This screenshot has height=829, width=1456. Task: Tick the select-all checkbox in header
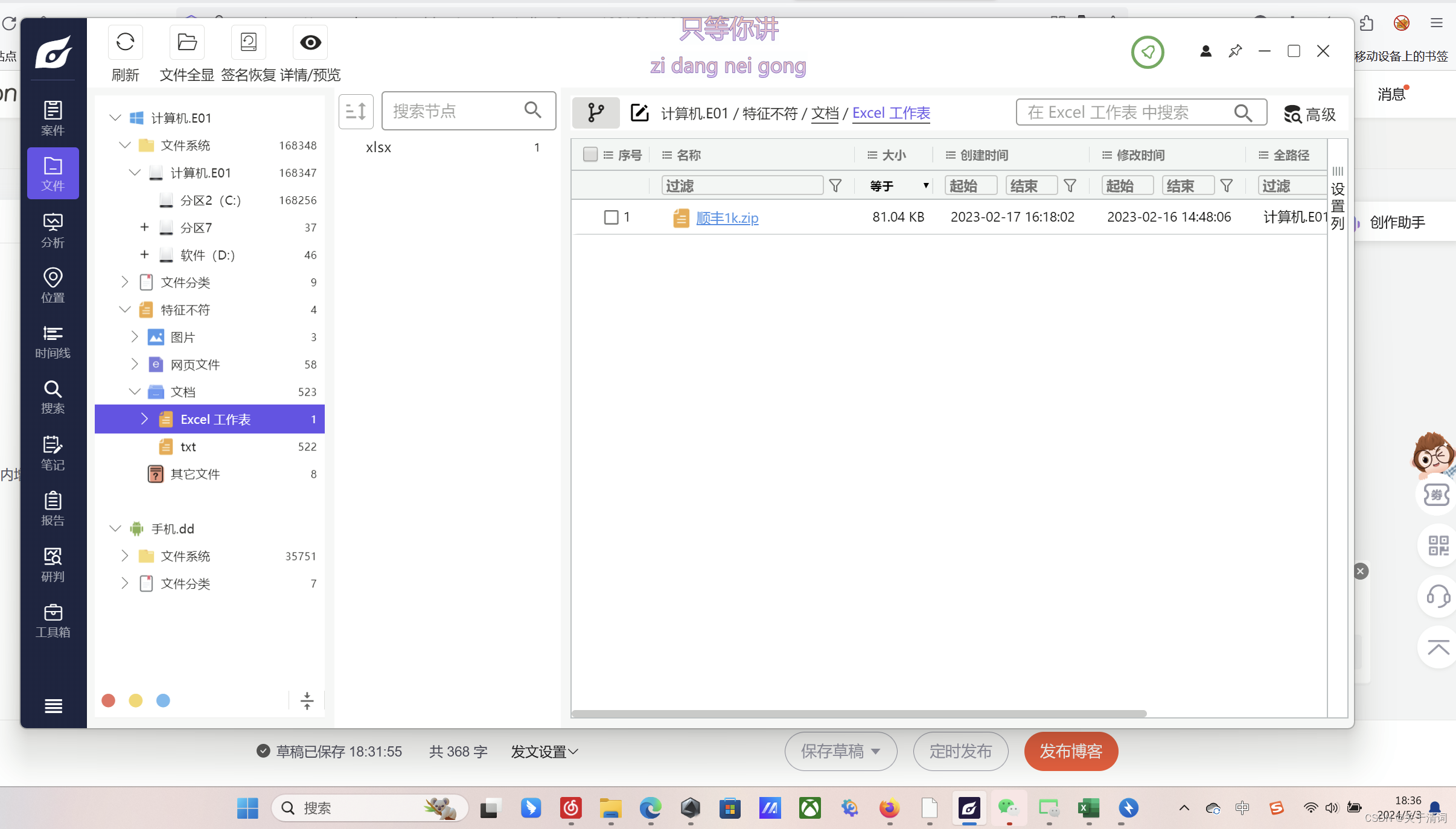[590, 155]
